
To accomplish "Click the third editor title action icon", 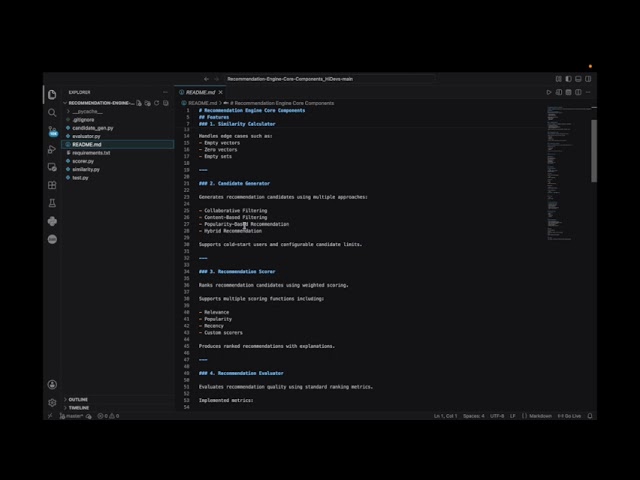I will pyautogui.click(x=569, y=92).
